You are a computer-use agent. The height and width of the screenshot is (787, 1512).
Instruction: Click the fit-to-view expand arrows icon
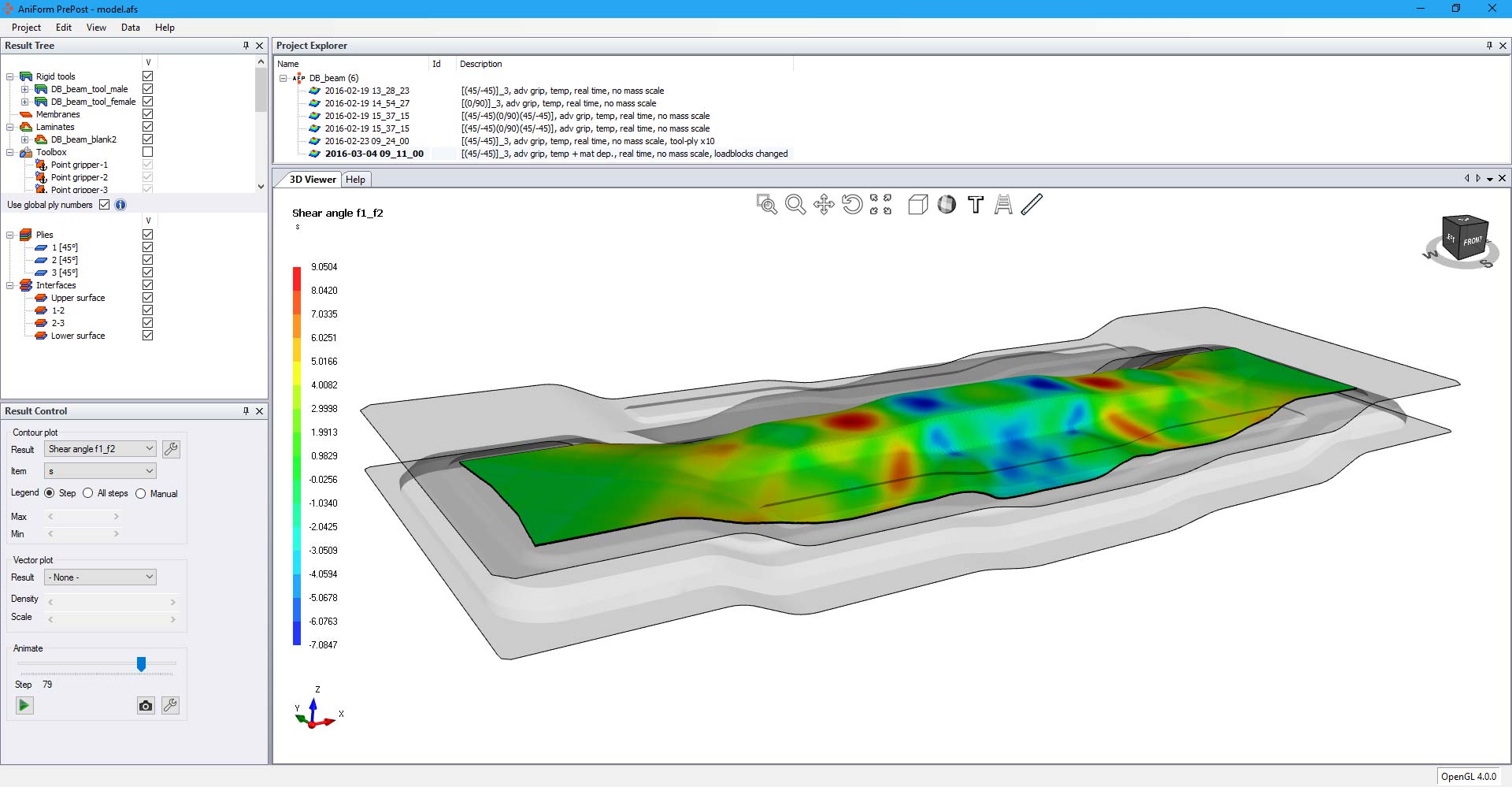point(880,205)
